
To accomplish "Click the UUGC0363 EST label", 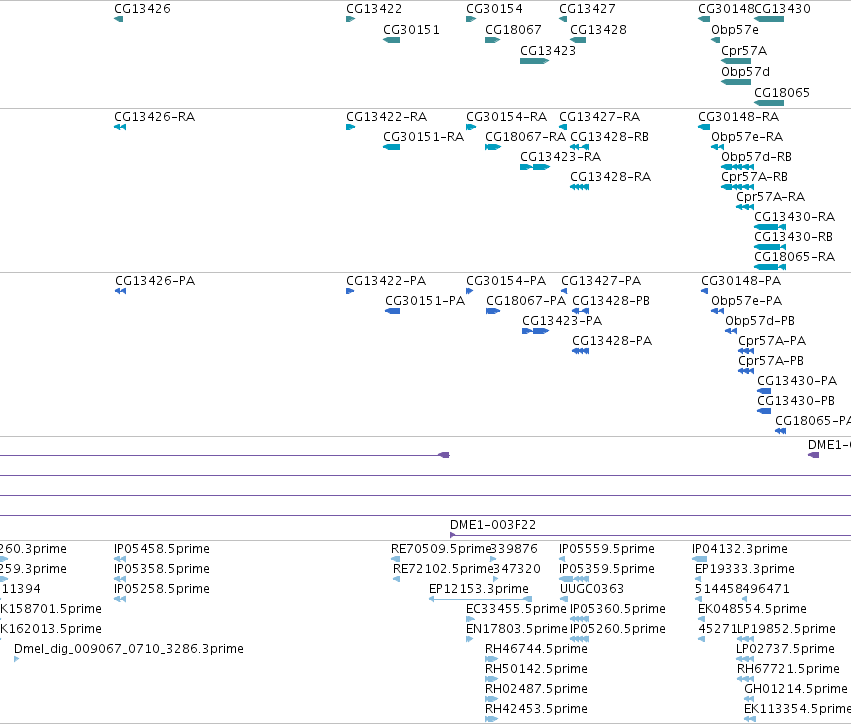I will tap(592, 589).
